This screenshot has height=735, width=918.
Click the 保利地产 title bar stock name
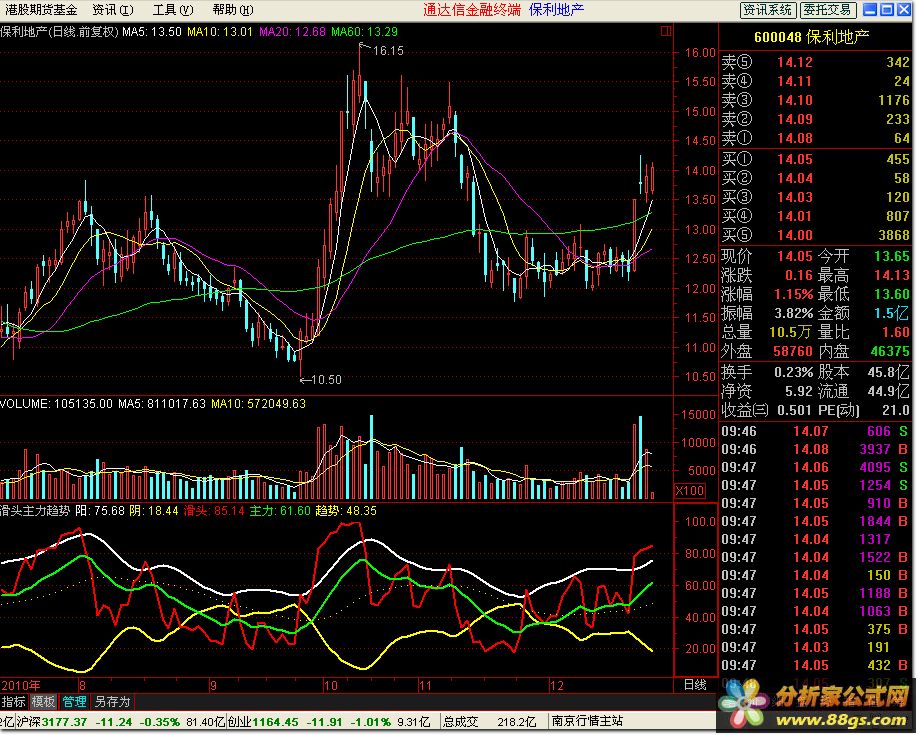556,9
